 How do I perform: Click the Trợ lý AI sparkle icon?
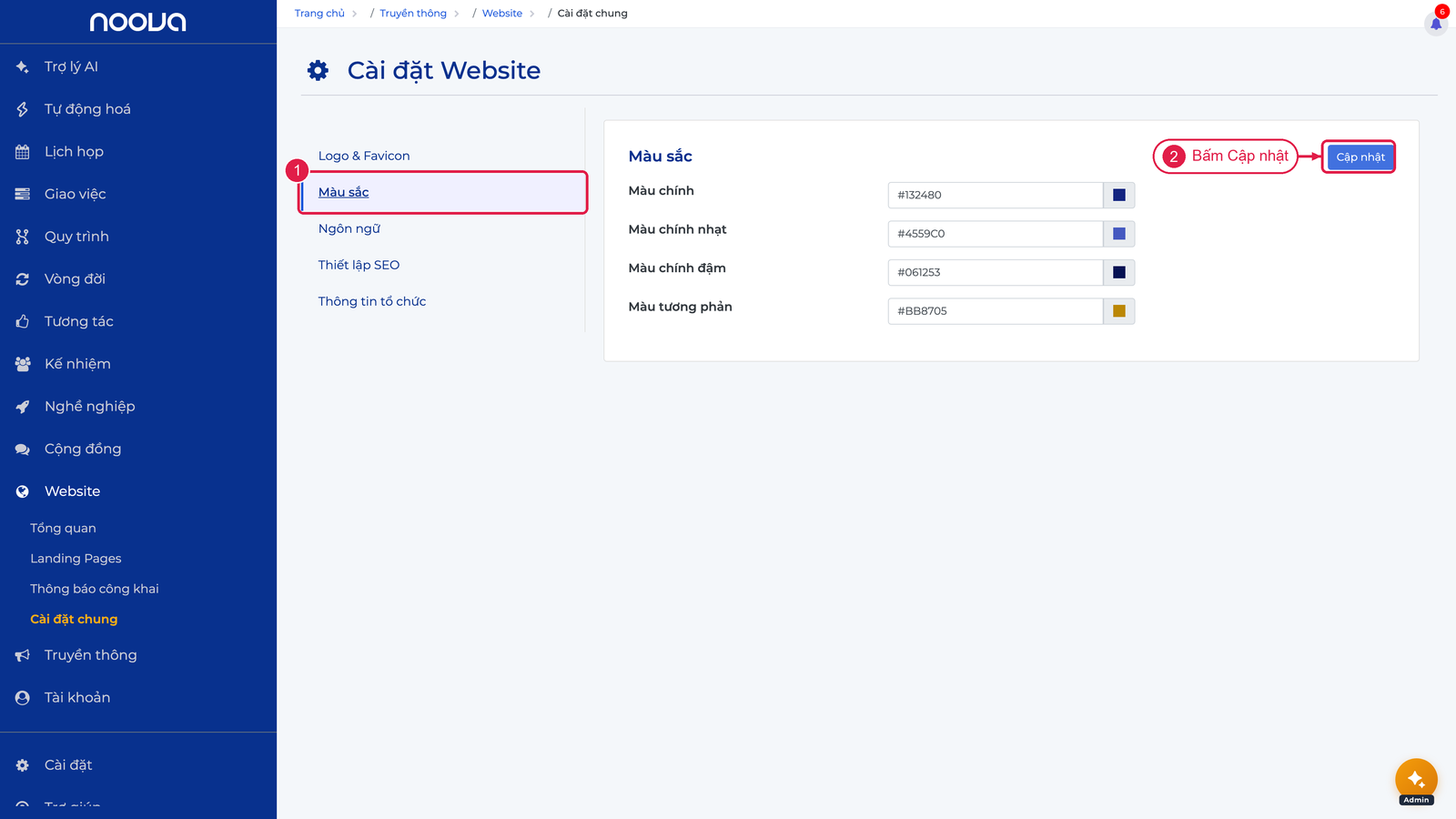23,66
